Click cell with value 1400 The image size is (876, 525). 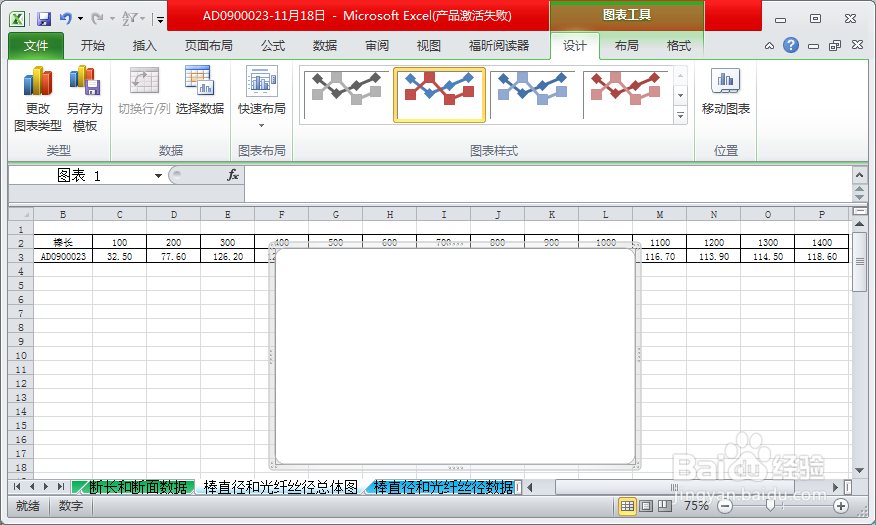tap(822, 242)
